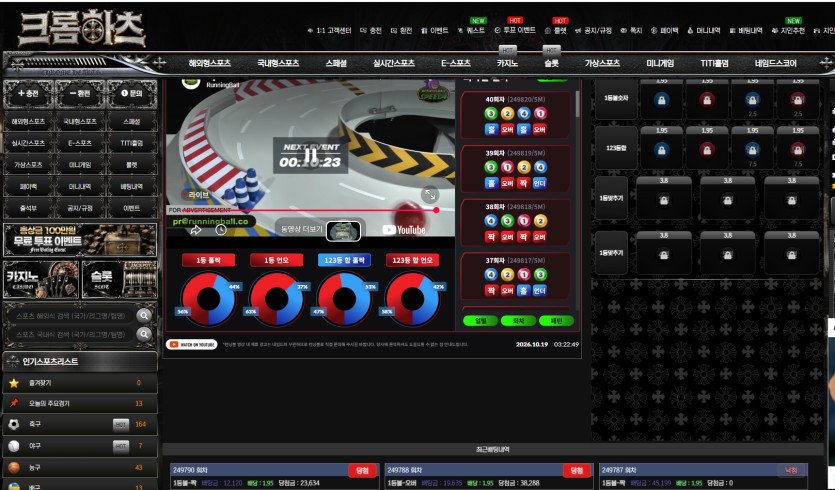The width and height of the screenshot is (835, 490).
Task: Pause the running ball video
Action: (310, 155)
